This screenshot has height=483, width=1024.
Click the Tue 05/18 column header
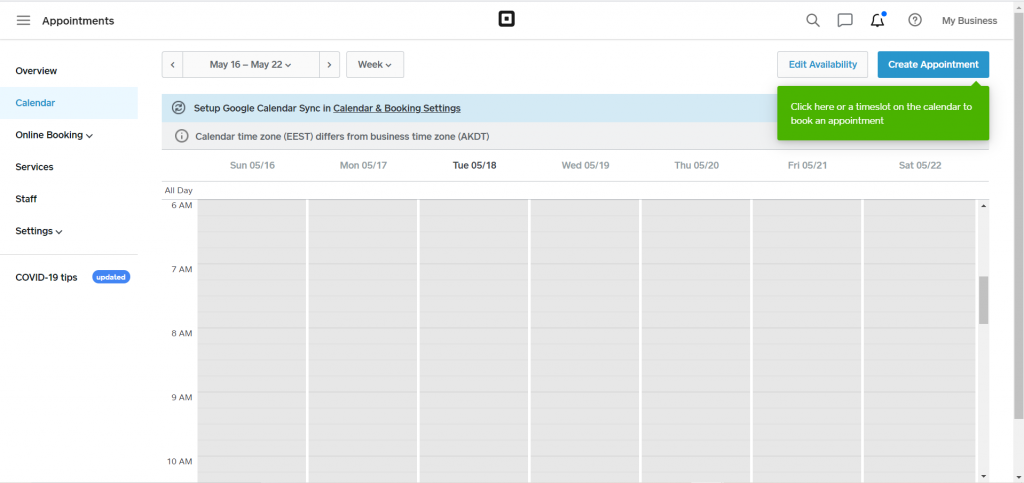474,165
